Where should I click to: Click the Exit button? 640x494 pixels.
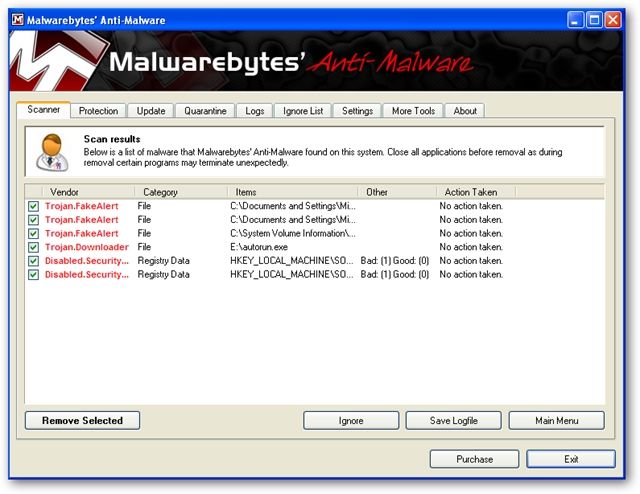pyautogui.click(x=571, y=459)
